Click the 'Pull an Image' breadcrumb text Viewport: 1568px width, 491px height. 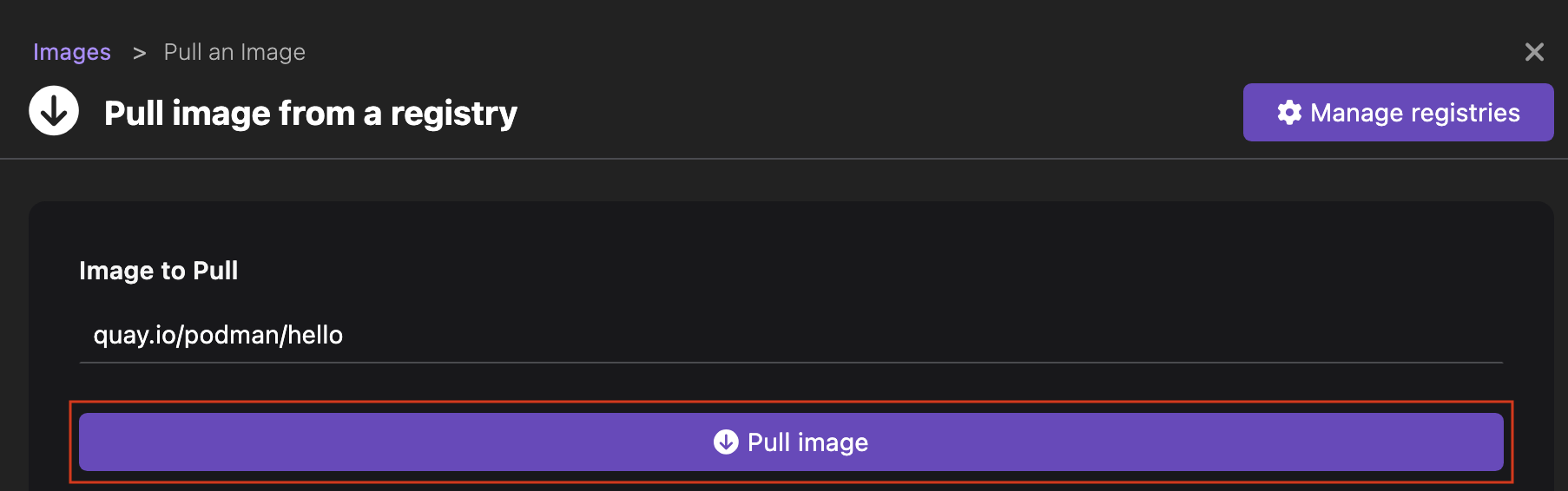click(234, 52)
